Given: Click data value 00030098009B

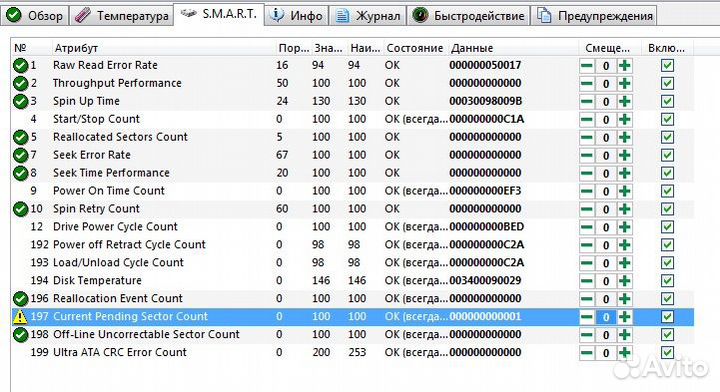Looking at the screenshot, I should (x=485, y=101).
